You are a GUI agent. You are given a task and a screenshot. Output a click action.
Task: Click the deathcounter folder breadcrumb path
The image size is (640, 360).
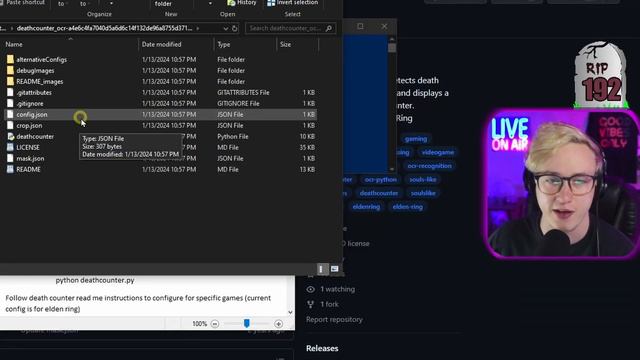coord(104,29)
